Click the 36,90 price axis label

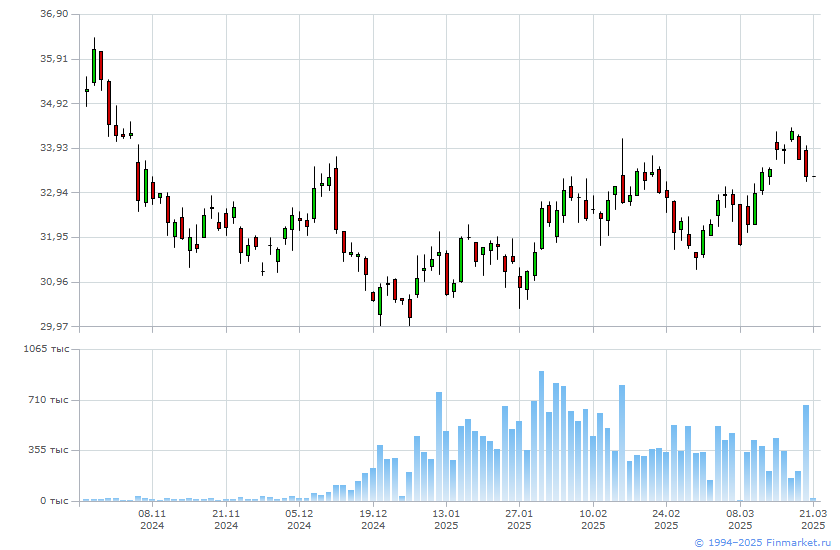click(x=54, y=14)
